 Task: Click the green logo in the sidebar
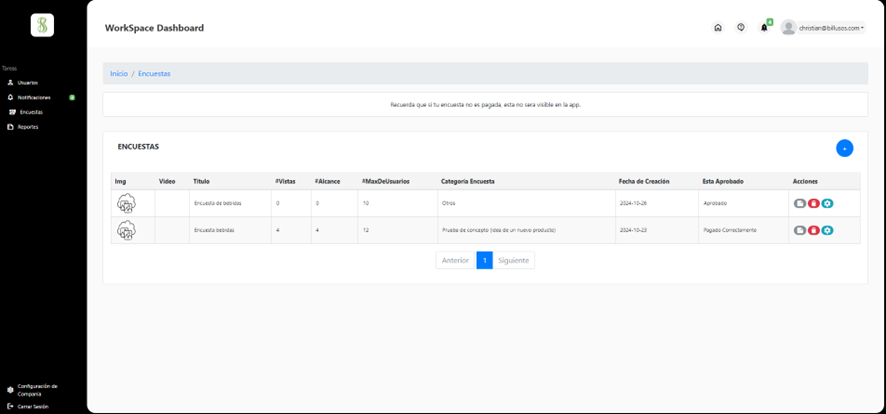coord(42,25)
